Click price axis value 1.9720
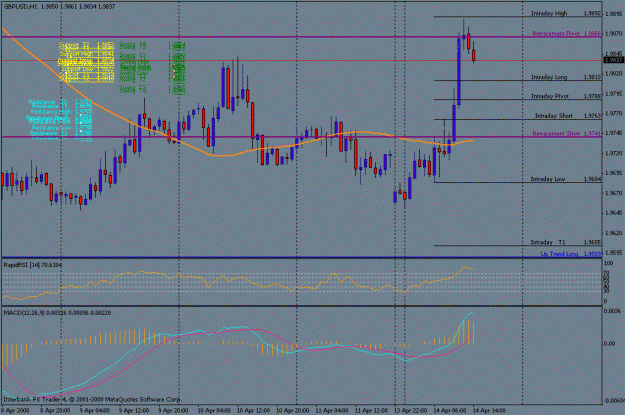 pos(614,153)
